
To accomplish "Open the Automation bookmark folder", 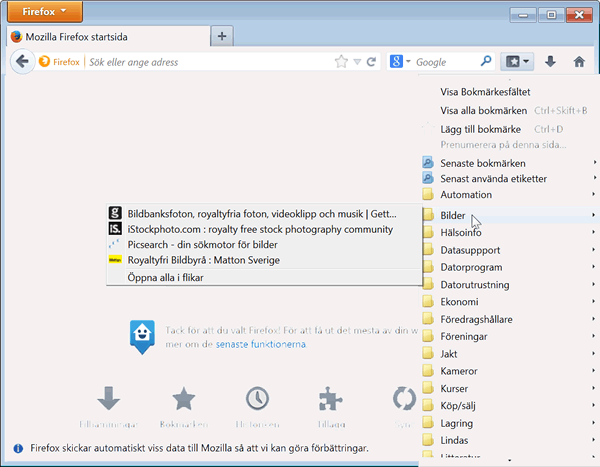I will point(509,194).
